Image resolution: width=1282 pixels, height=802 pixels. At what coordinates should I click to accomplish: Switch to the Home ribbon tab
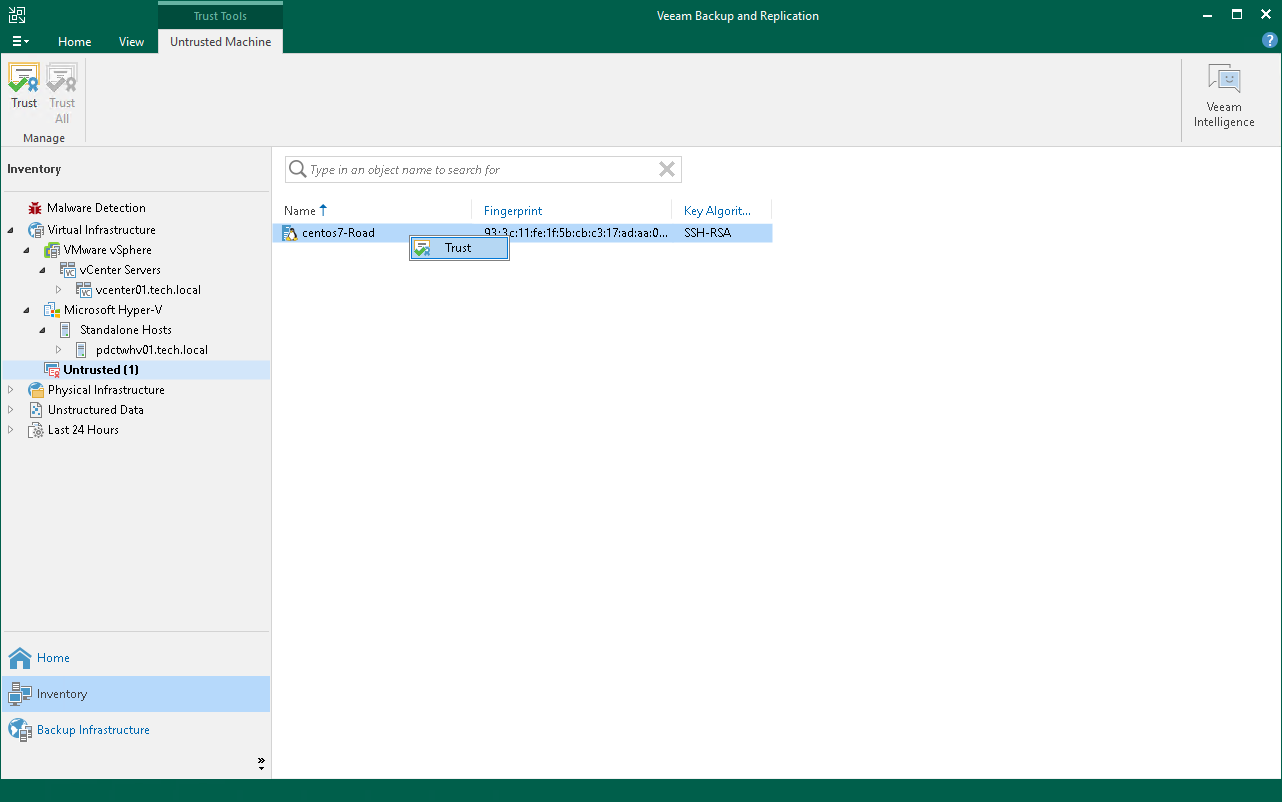[x=75, y=42]
